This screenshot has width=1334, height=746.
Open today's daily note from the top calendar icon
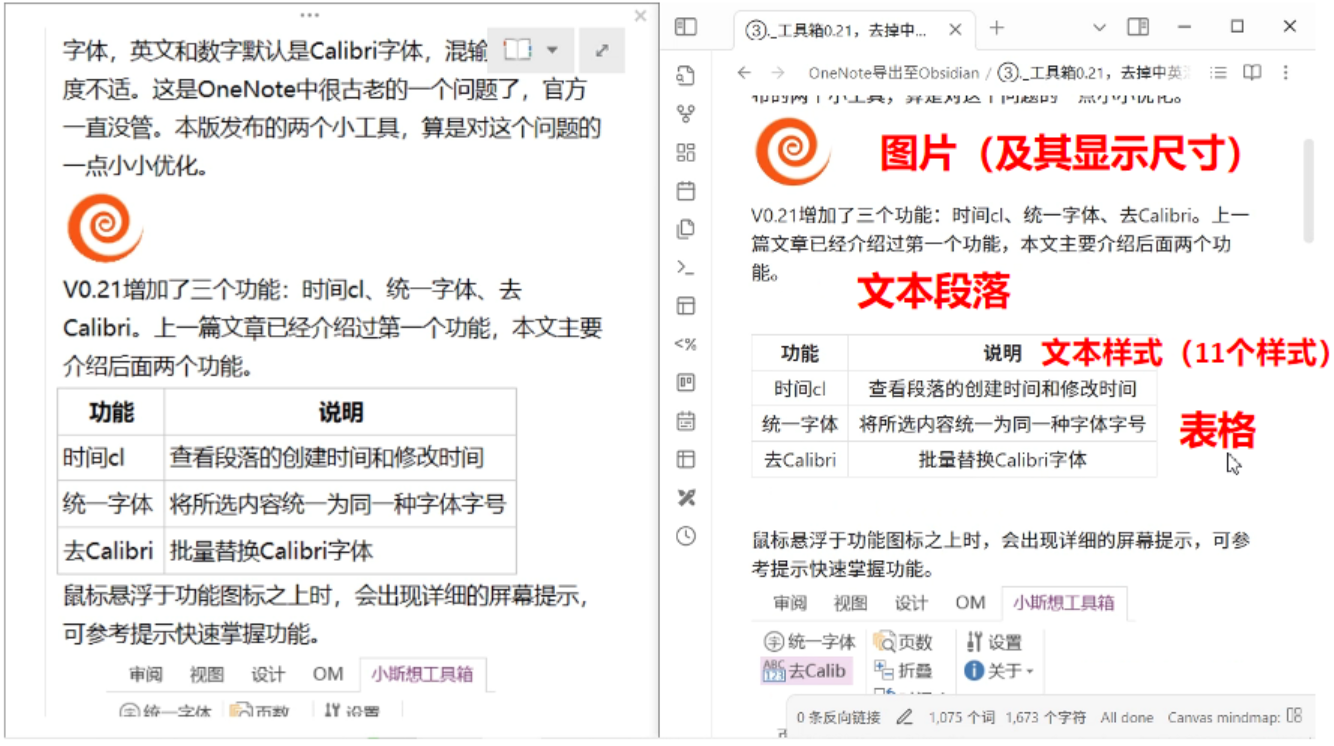(686, 190)
